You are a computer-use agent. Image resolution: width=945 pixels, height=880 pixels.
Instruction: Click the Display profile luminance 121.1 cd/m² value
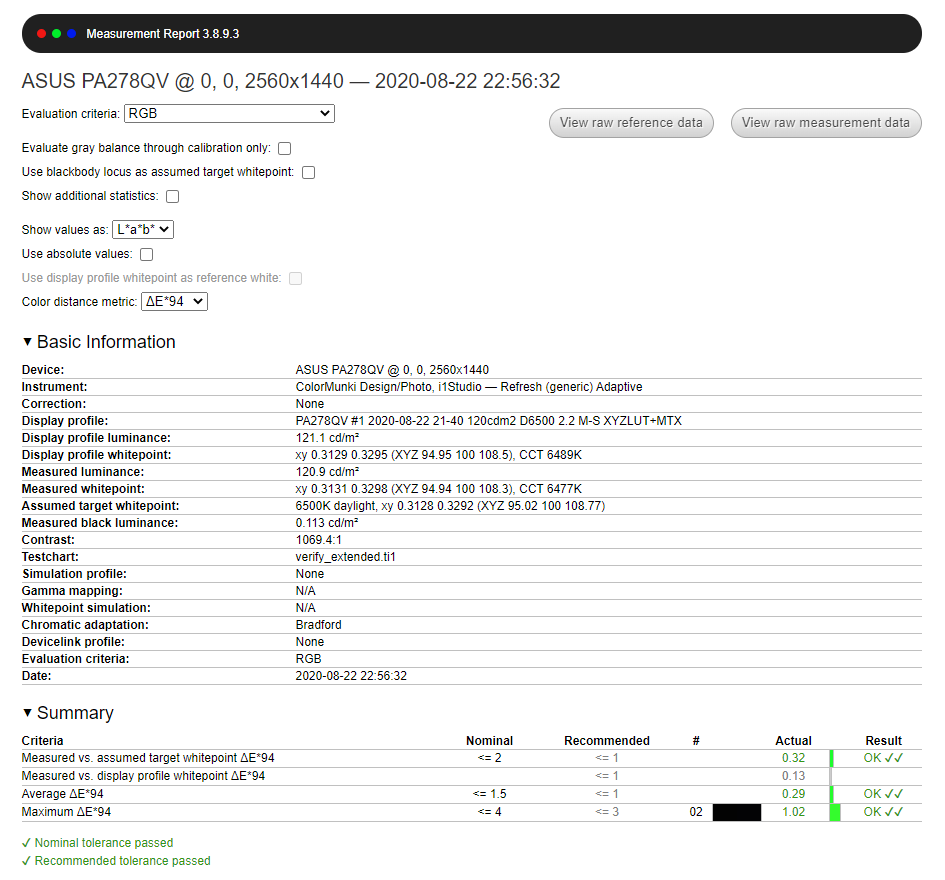[x=327, y=438]
